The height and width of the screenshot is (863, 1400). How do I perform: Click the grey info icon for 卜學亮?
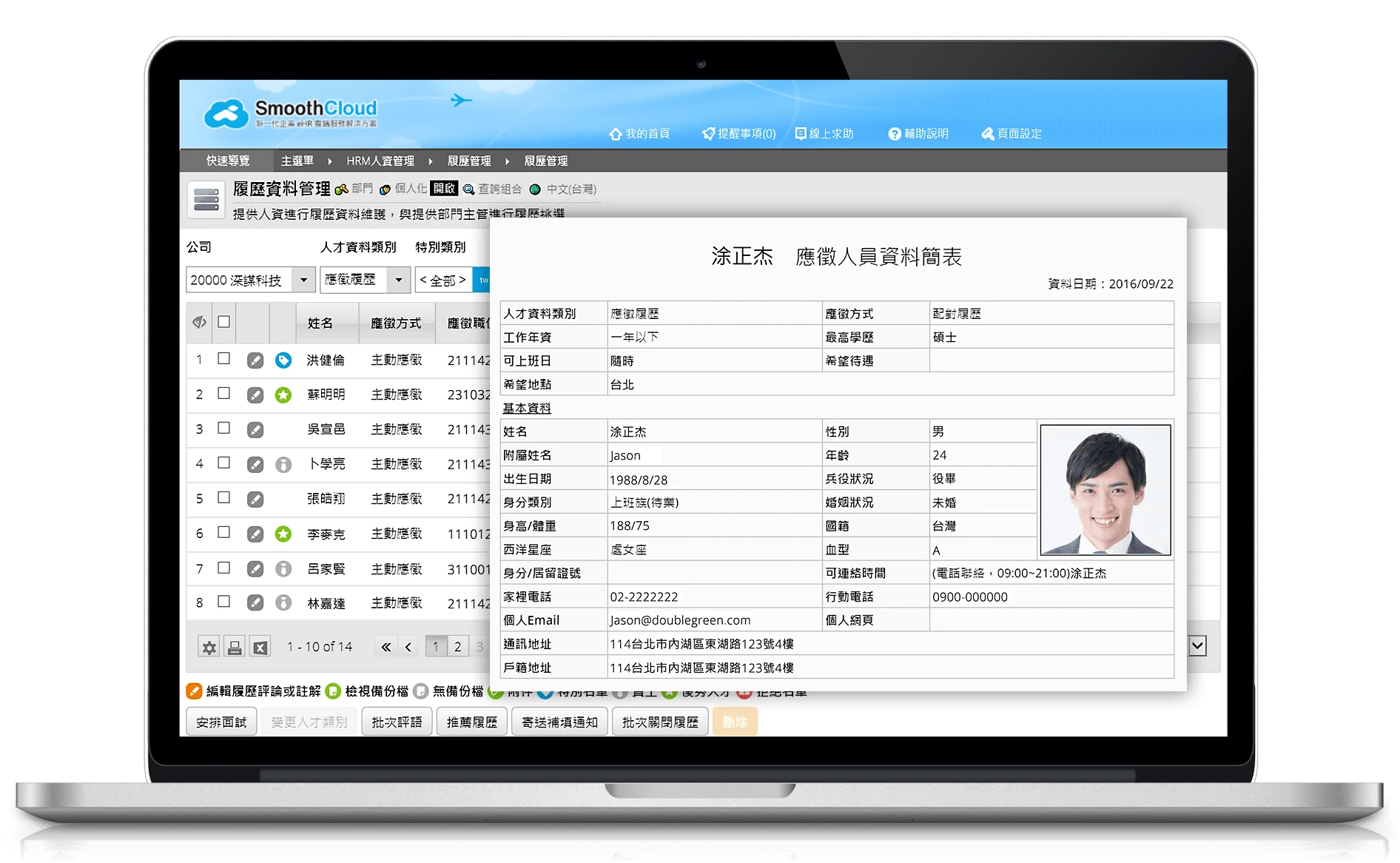point(283,465)
